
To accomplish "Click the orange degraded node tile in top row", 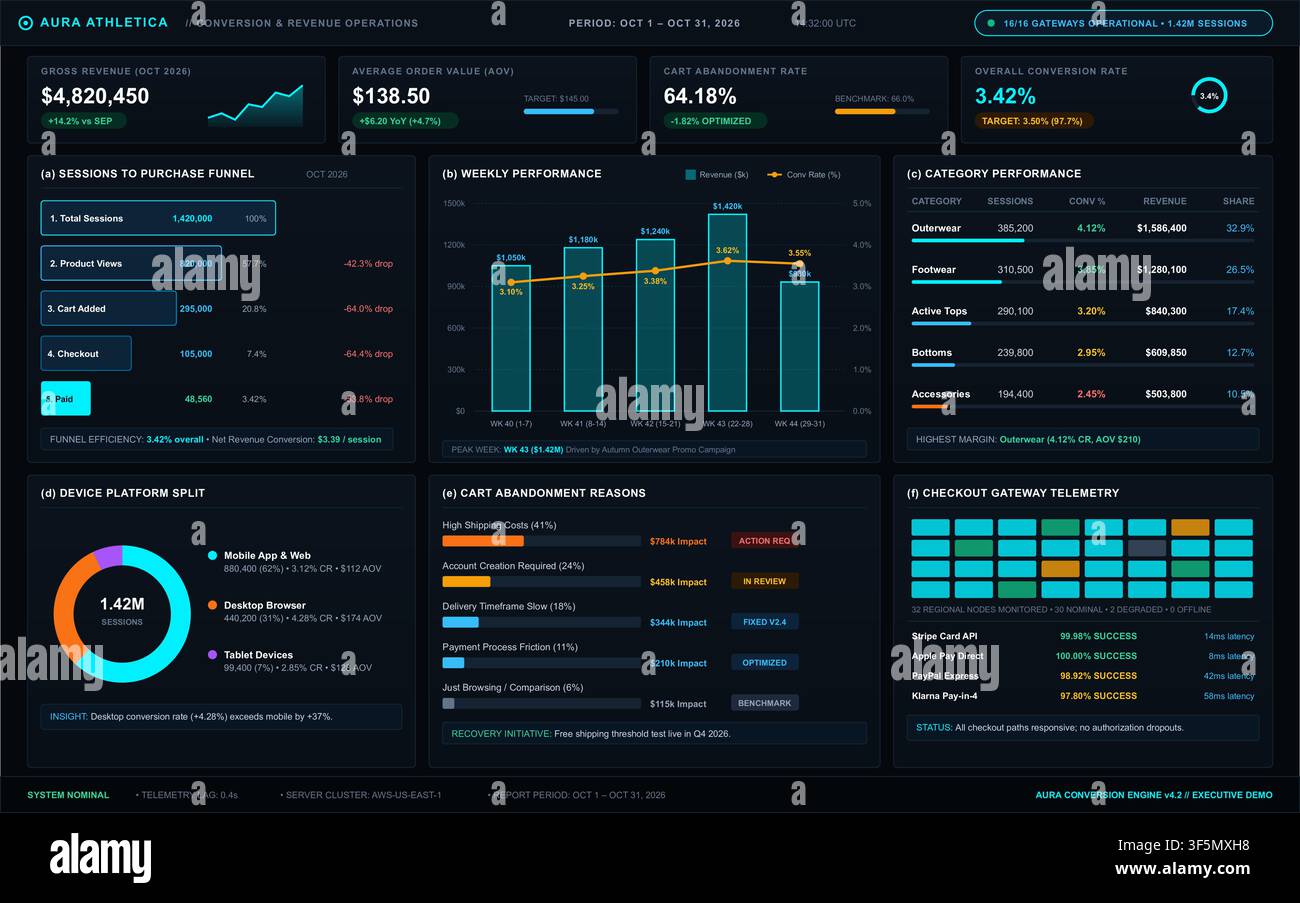I will pos(1190,527).
